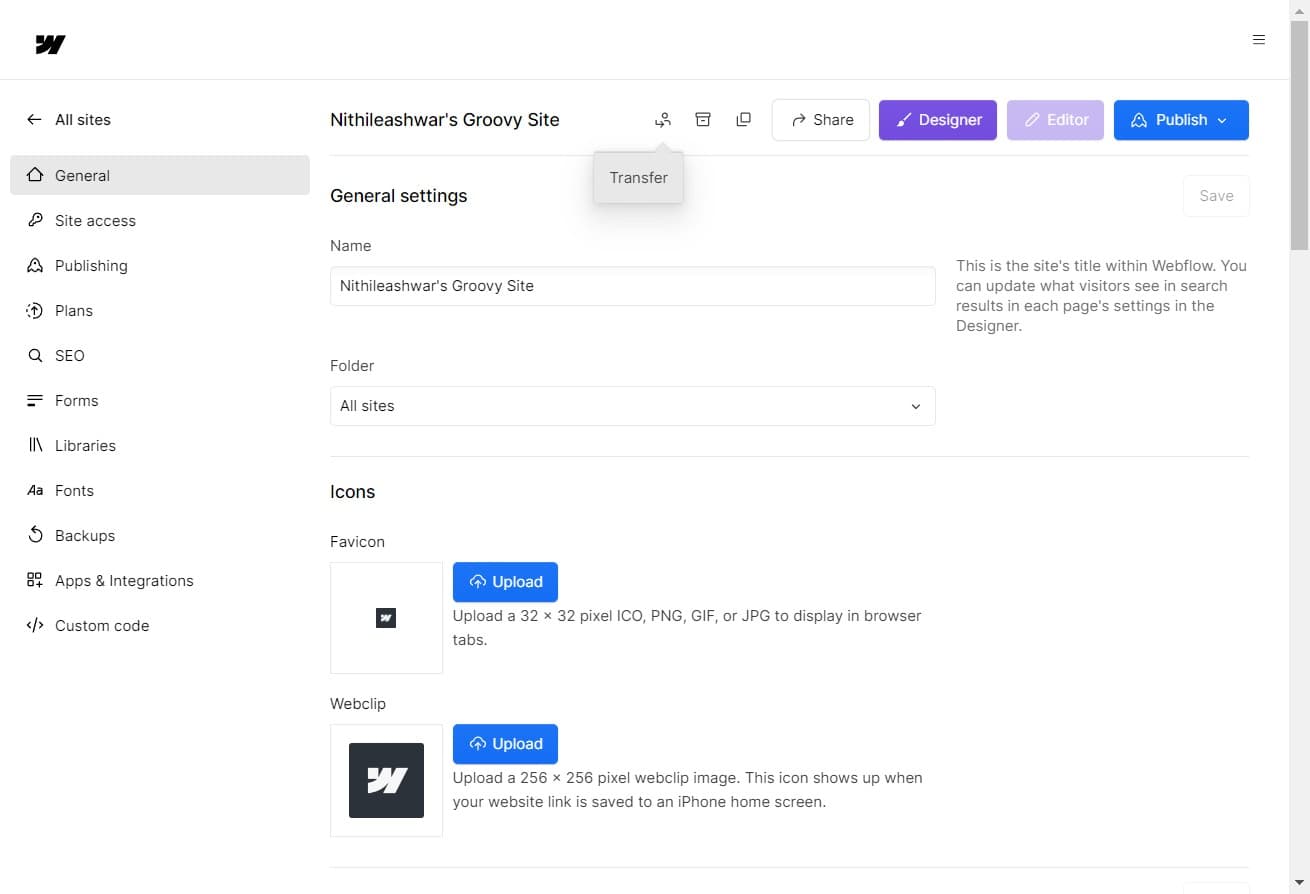This screenshot has width=1310, height=894.
Task: Select the Publishing section
Action: 91,265
